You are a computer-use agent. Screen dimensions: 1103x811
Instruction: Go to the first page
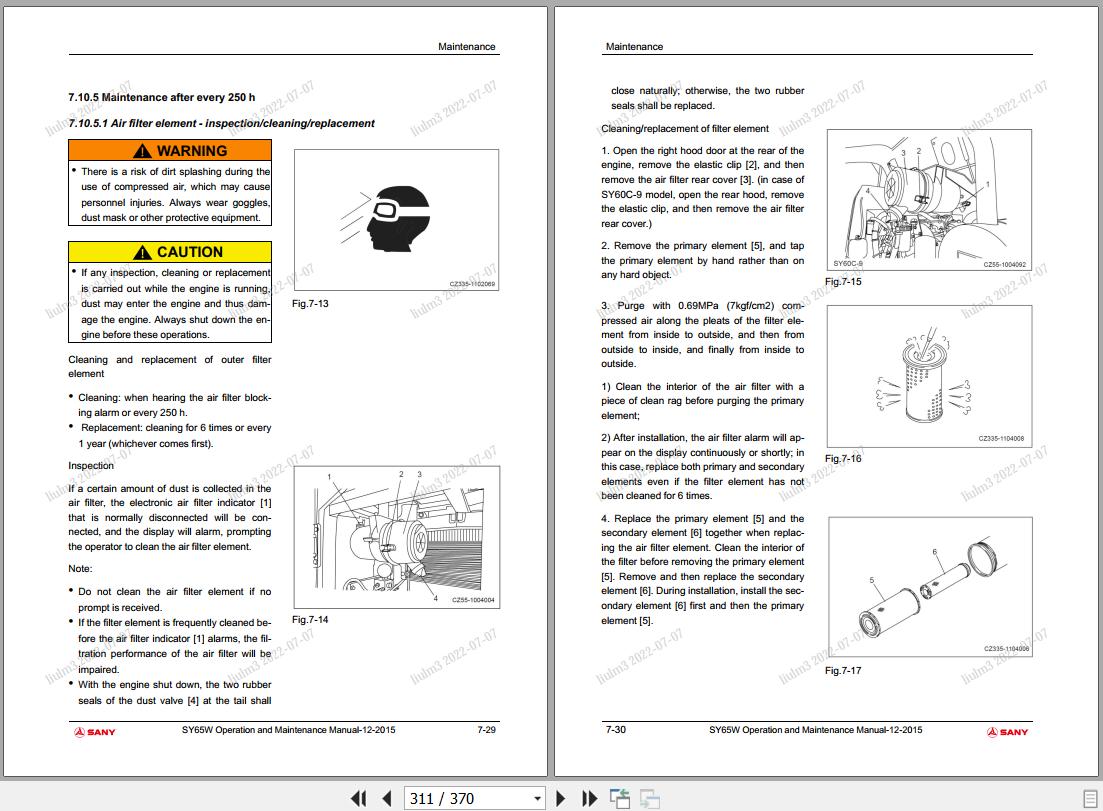pyautogui.click(x=359, y=798)
